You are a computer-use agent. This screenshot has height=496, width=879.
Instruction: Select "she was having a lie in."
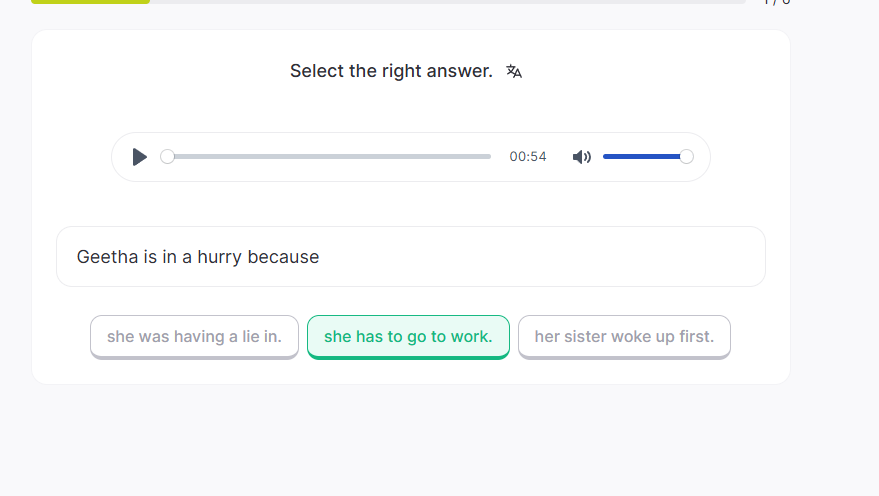(x=194, y=337)
